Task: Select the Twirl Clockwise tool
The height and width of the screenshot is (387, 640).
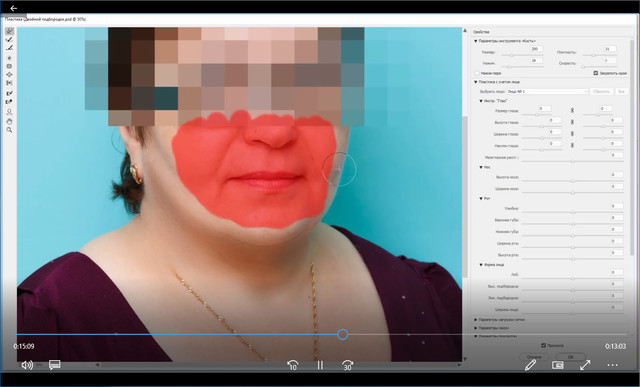Action: click(x=9, y=58)
